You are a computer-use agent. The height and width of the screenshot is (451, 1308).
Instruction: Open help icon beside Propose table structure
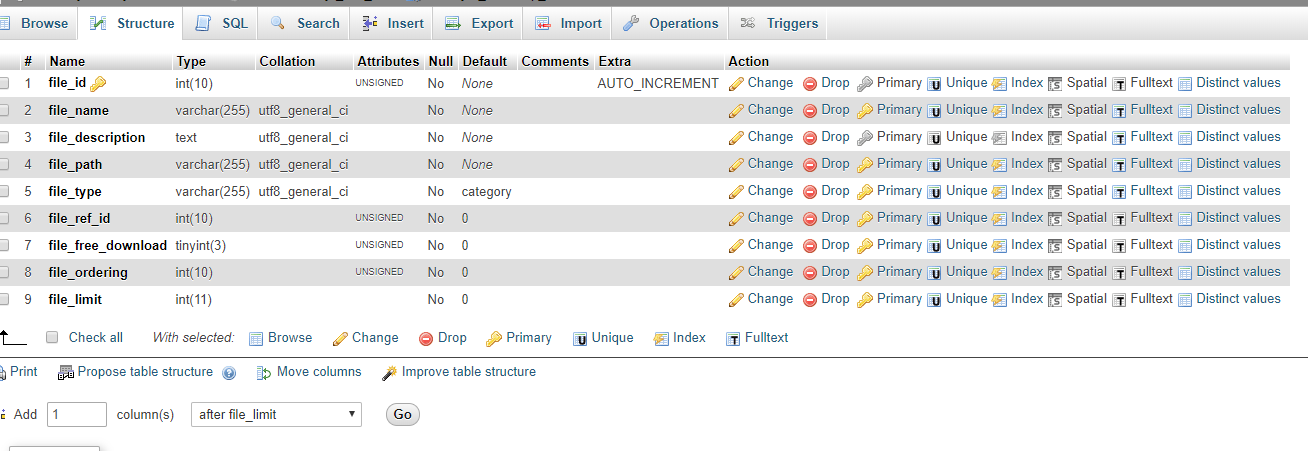point(229,373)
